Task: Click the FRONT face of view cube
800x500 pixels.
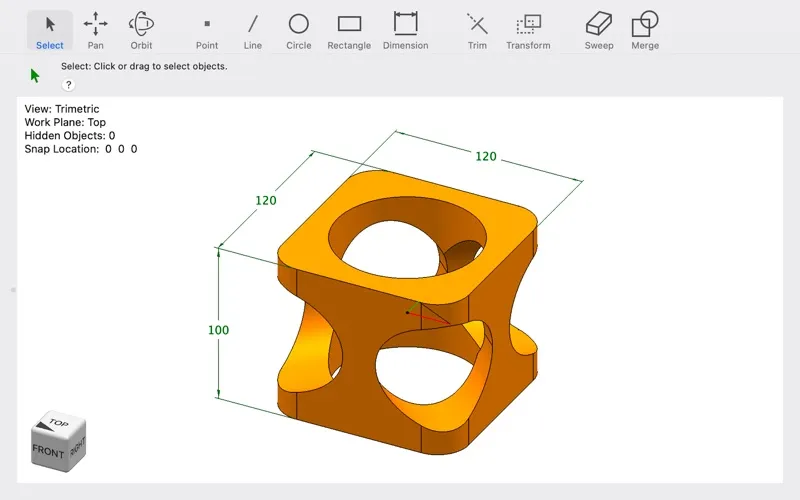Action: tap(48, 451)
